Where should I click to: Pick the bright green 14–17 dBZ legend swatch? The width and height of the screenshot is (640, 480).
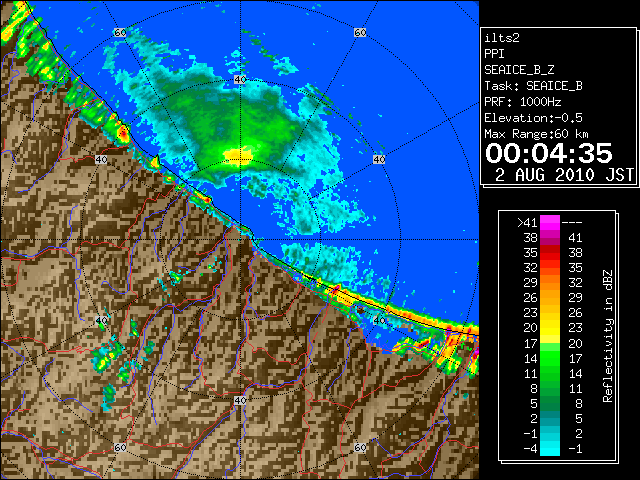point(550,358)
